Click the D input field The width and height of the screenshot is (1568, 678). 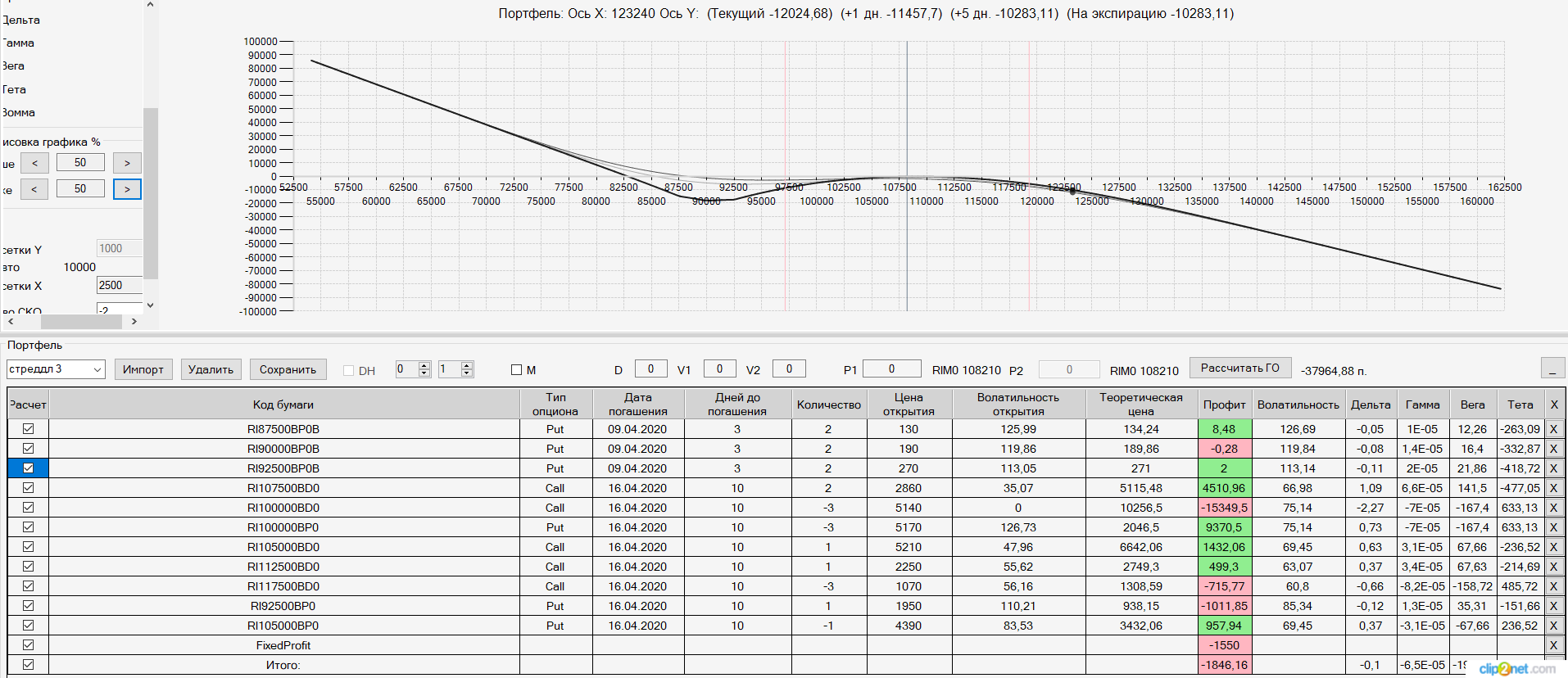click(651, 369)
